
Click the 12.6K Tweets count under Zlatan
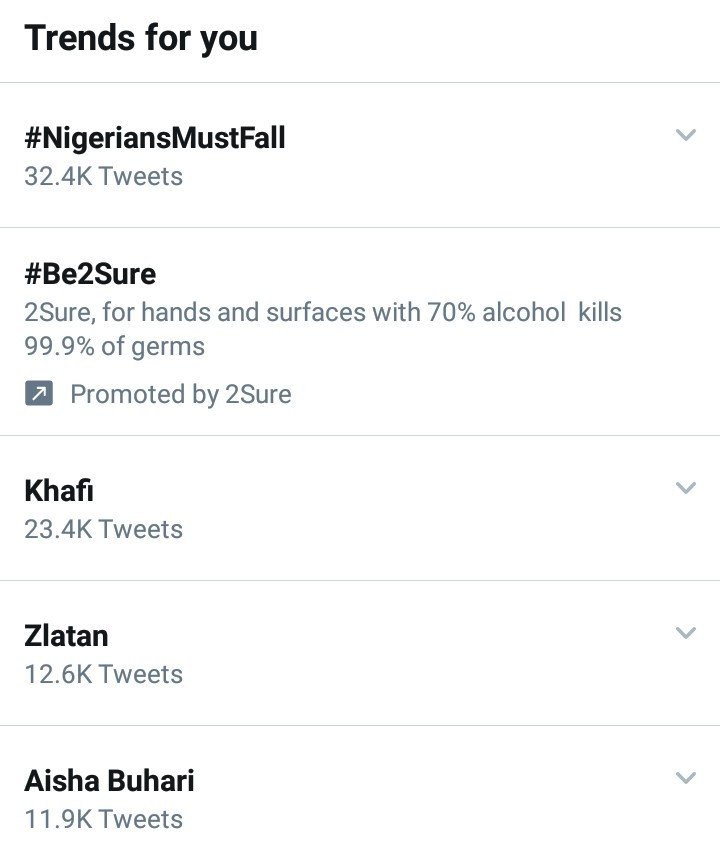(x=103, y=674)
